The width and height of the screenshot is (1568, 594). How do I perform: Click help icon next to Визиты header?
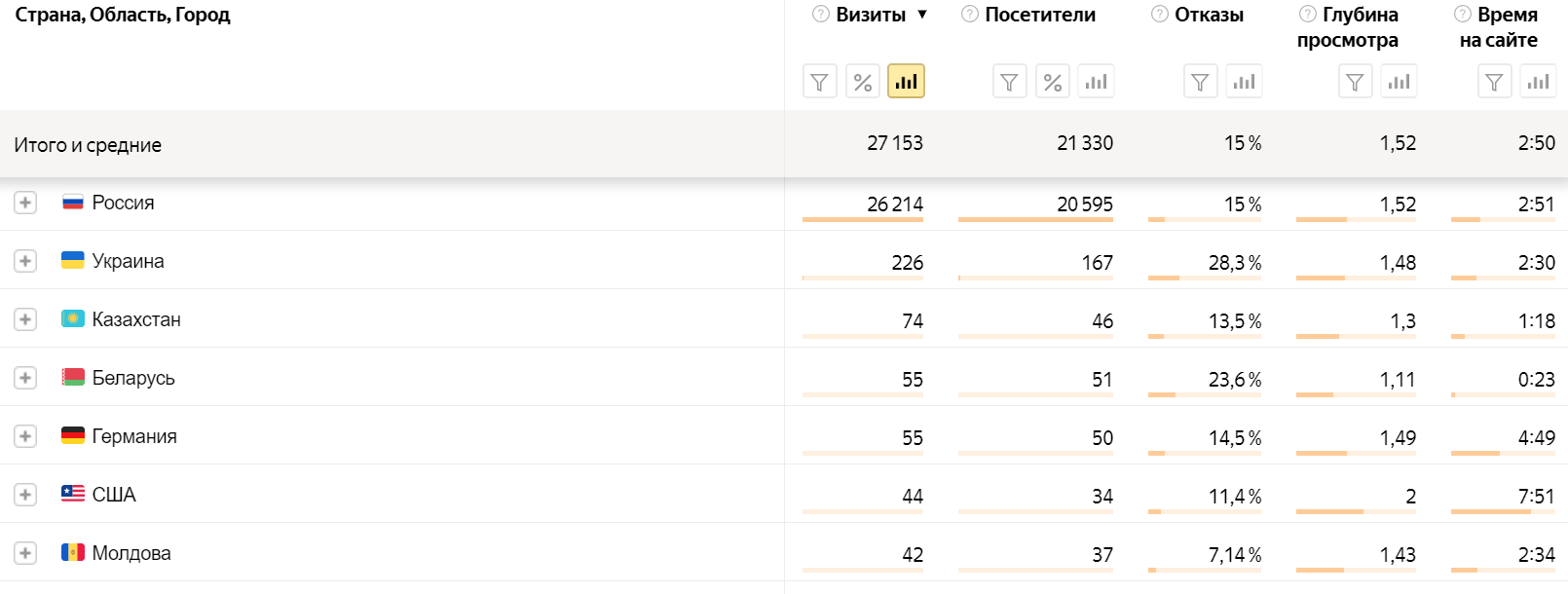click(x=821, y=15)
